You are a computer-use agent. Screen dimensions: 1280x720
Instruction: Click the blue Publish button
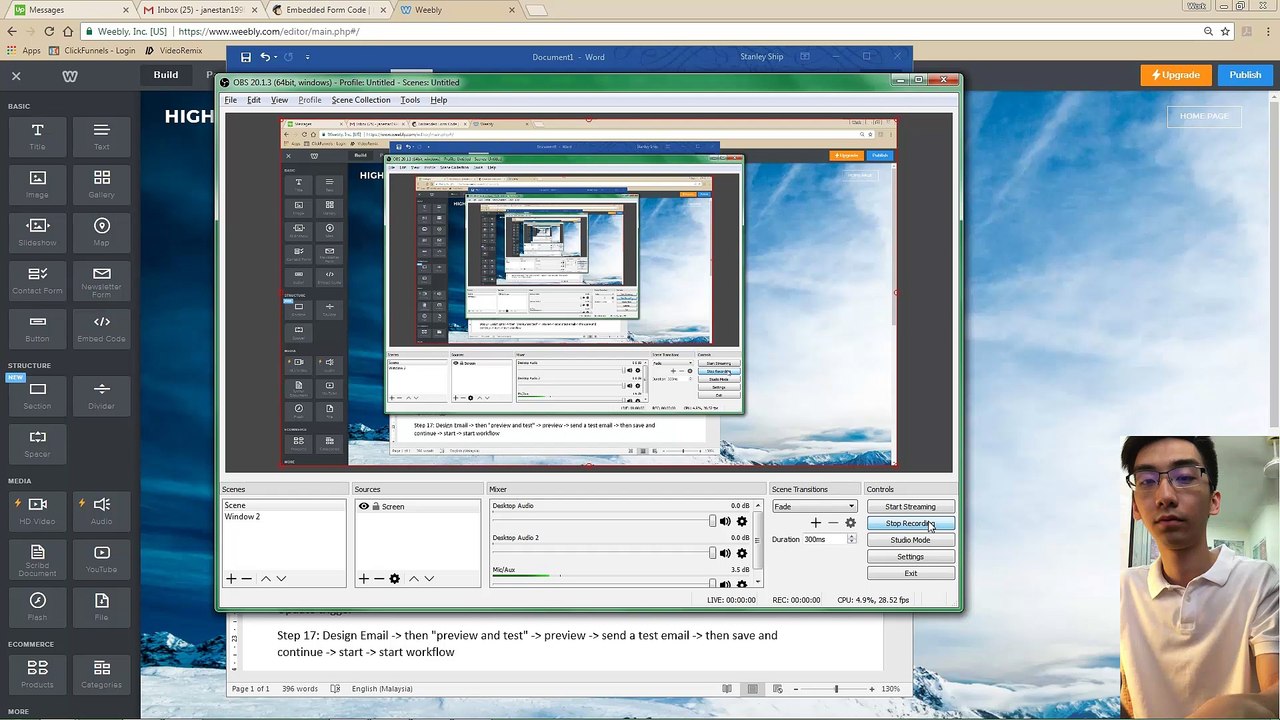(x=1245, y=75)
